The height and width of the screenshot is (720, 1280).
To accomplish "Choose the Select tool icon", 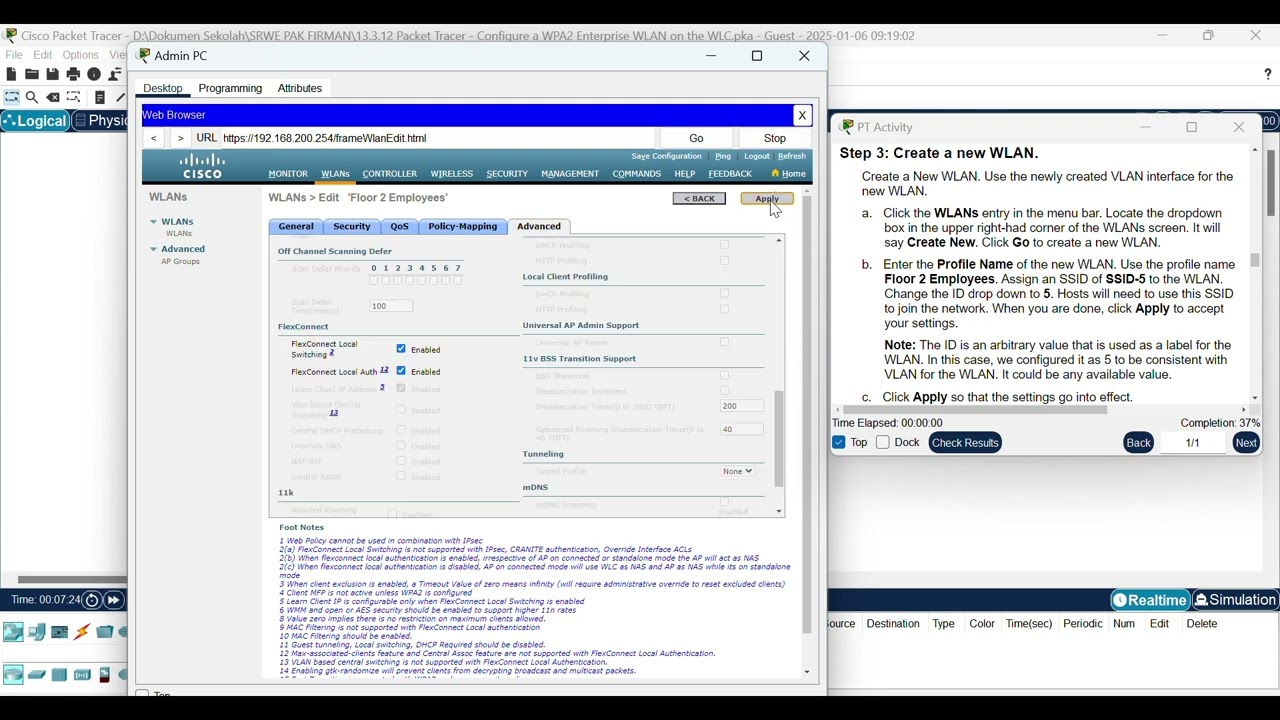I will click(12, 98).
